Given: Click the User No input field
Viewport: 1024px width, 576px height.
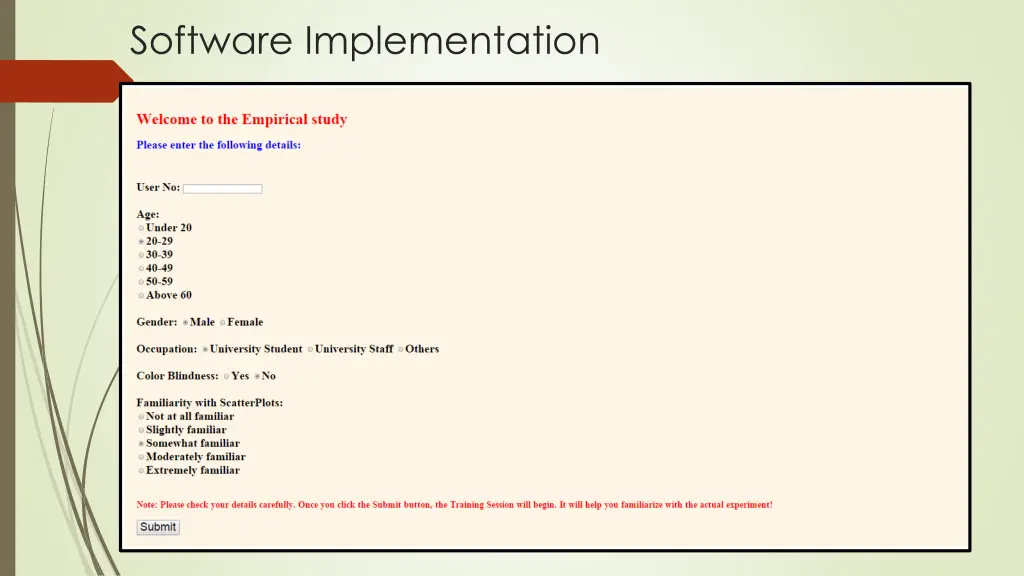Looking at the screenshot, I should [x=222, y=188].
